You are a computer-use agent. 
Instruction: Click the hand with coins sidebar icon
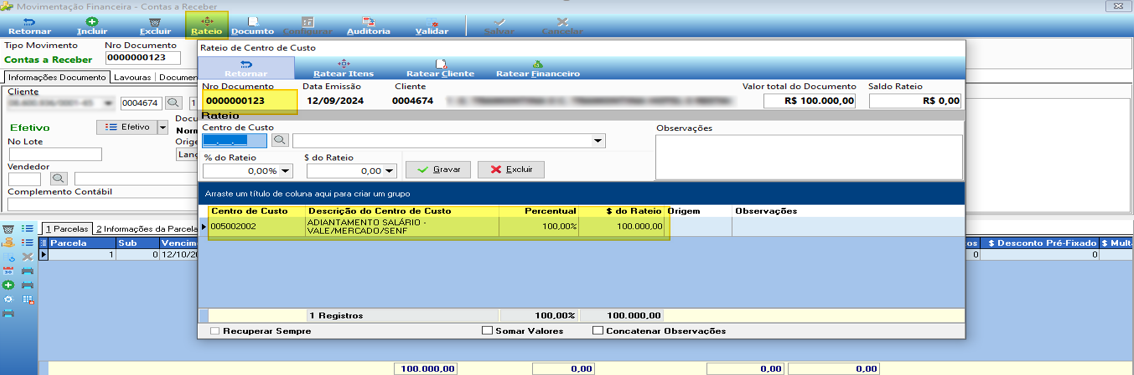point(9,242)
